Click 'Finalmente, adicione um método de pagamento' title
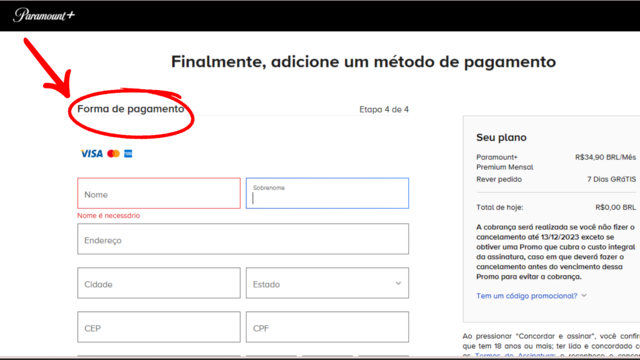The image size is (640, 360). (x=363, y=62)
